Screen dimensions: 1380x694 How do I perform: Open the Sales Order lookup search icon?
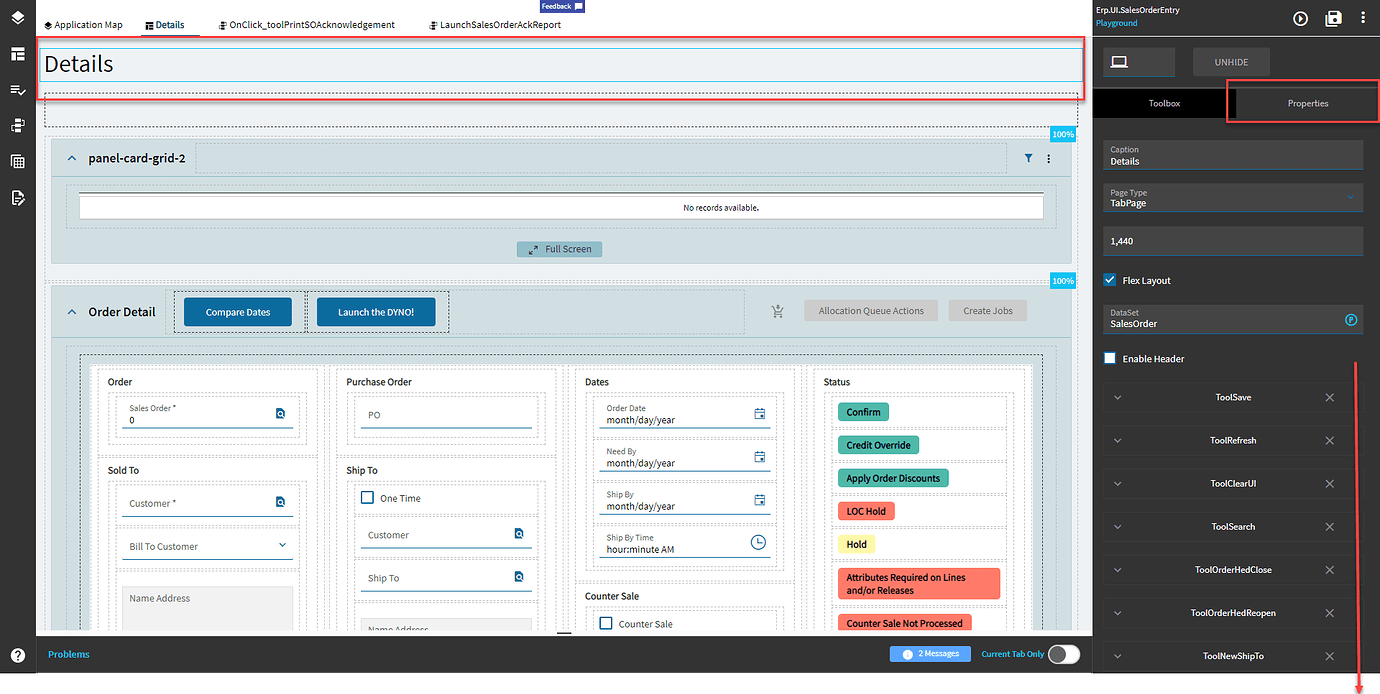(281, 413)
